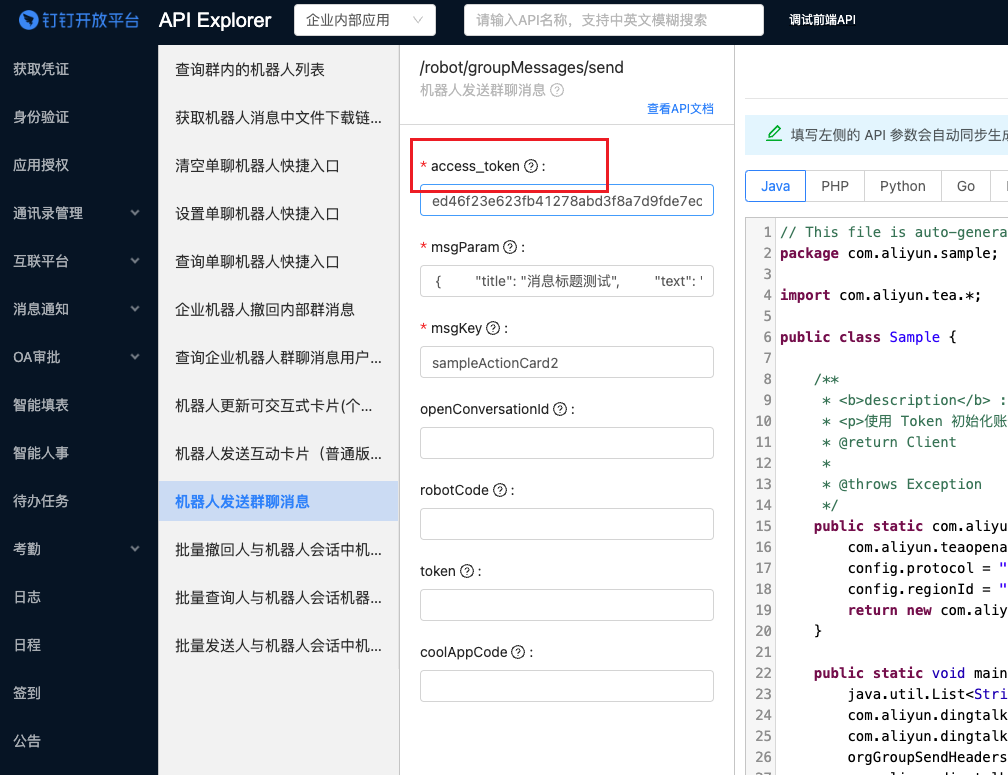Open 批量查询人与机器人会话机器 API entry

278,598
